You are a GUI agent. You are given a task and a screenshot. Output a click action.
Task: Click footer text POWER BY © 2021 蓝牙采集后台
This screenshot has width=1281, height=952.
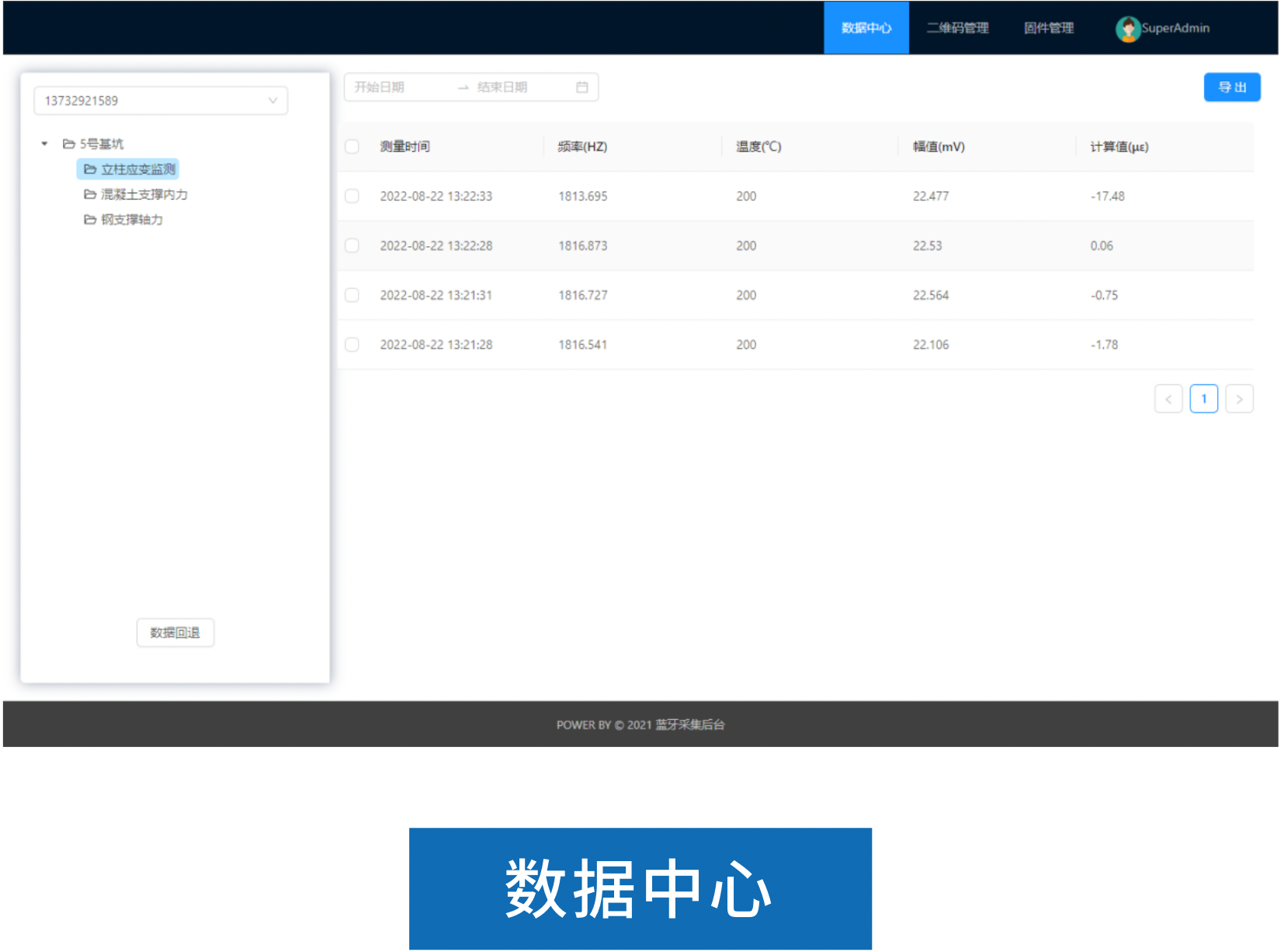click(x=640, y=724)
